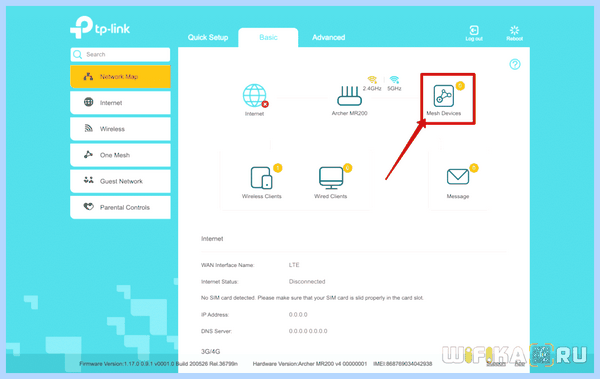Image resolution: width=600 pixels, height=379 pixels.
Task: Click the No SIM card detected message
Action: 312,298
